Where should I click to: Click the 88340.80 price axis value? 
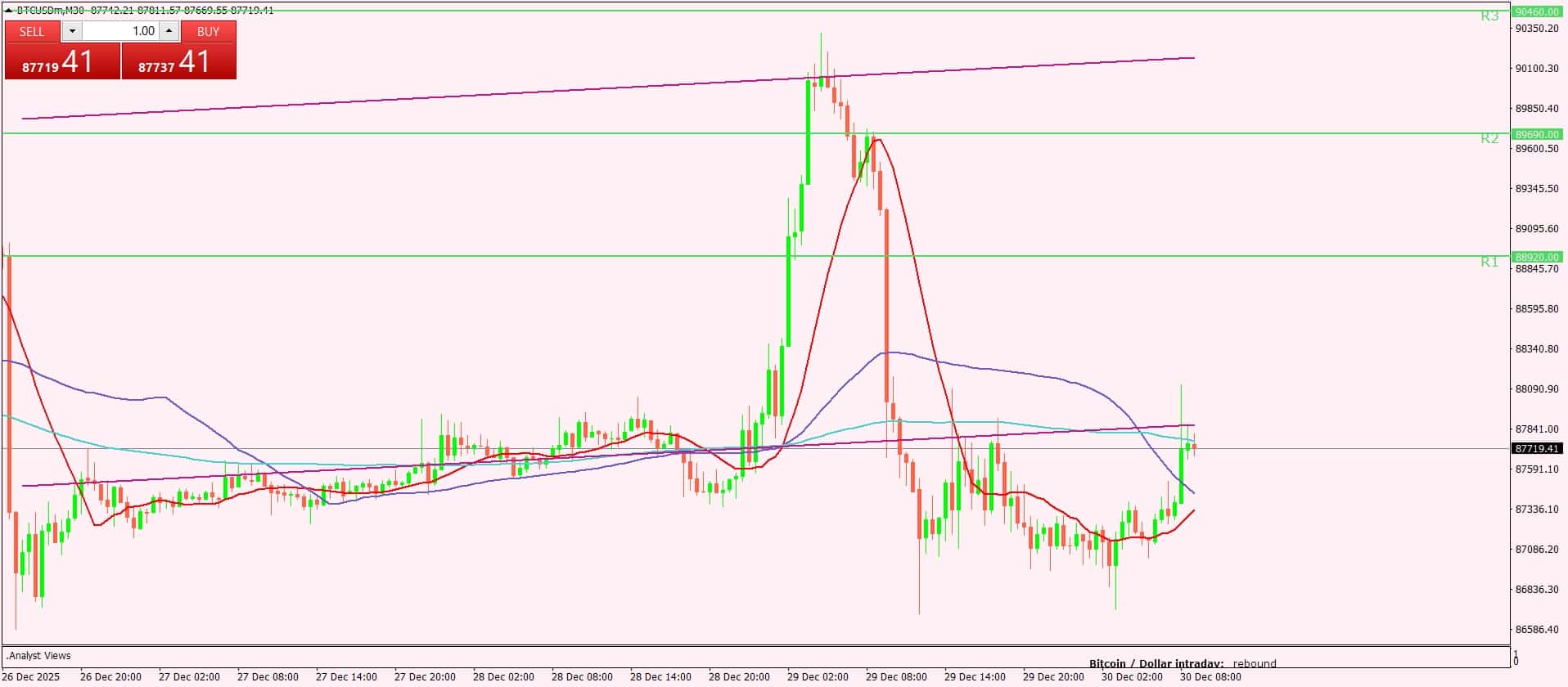click(1537, 348)
